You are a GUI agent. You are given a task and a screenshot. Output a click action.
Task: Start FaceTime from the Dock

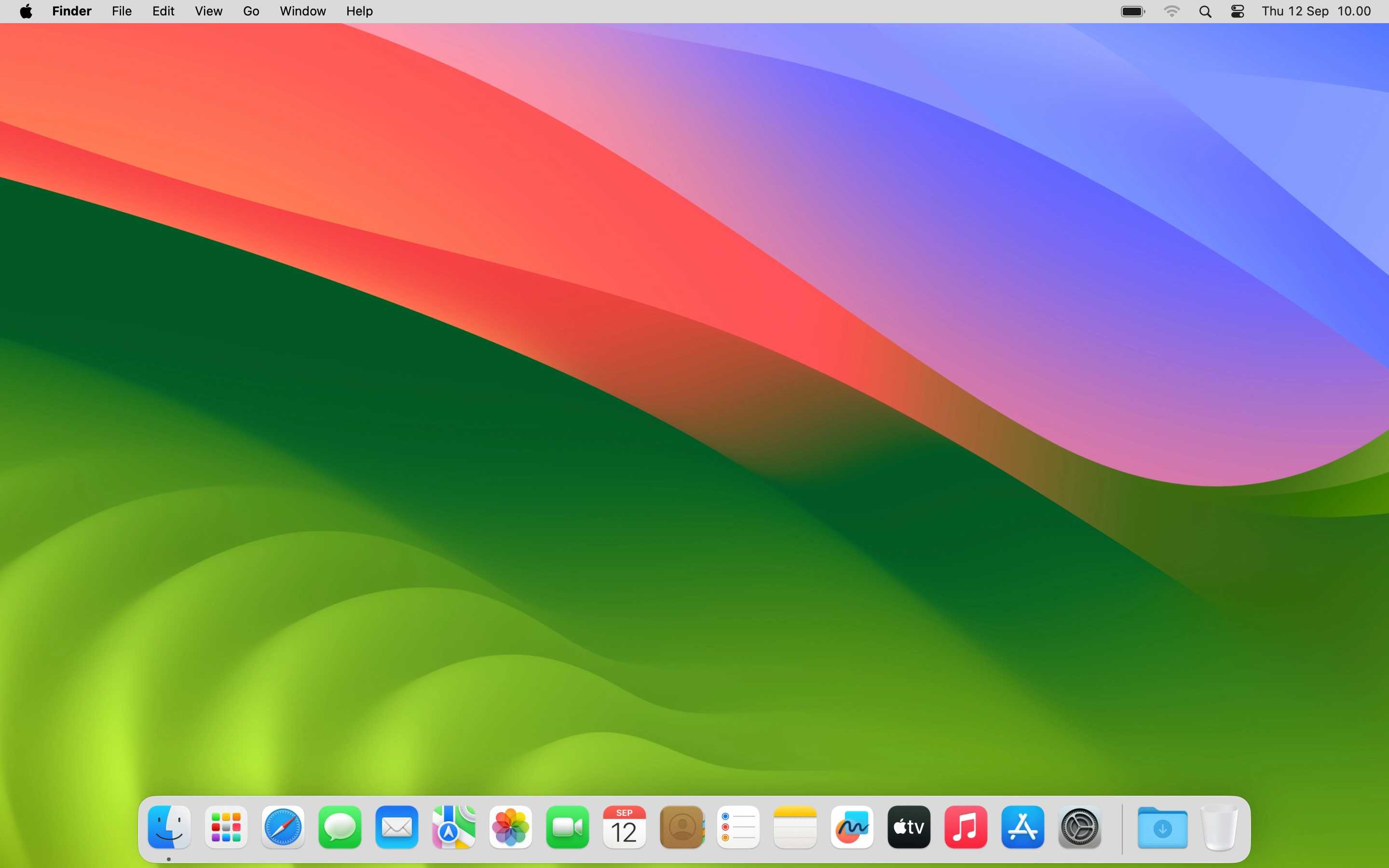[x=567, y=827]
